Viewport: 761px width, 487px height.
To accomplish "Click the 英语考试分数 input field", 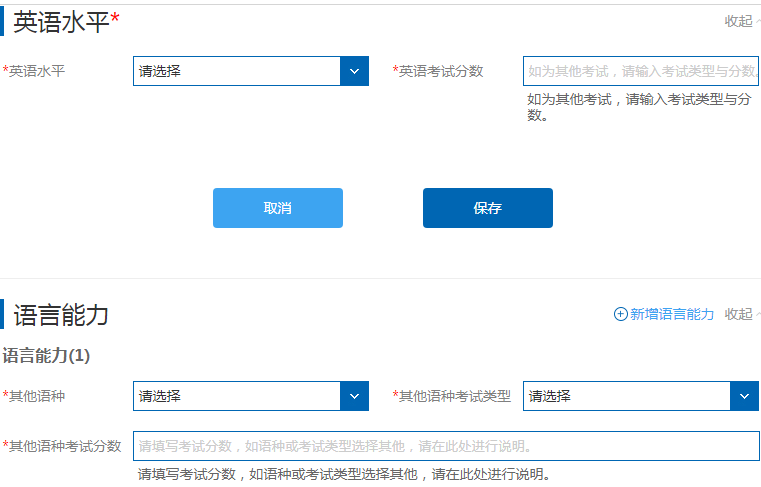I will [641, 71].
